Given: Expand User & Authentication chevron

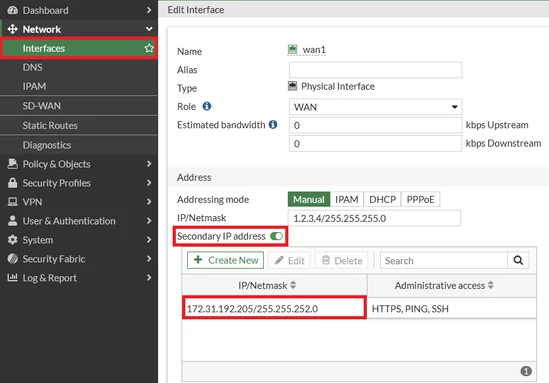Looking at the screenshot, I should pyautogui.click(x=149, y=221).
